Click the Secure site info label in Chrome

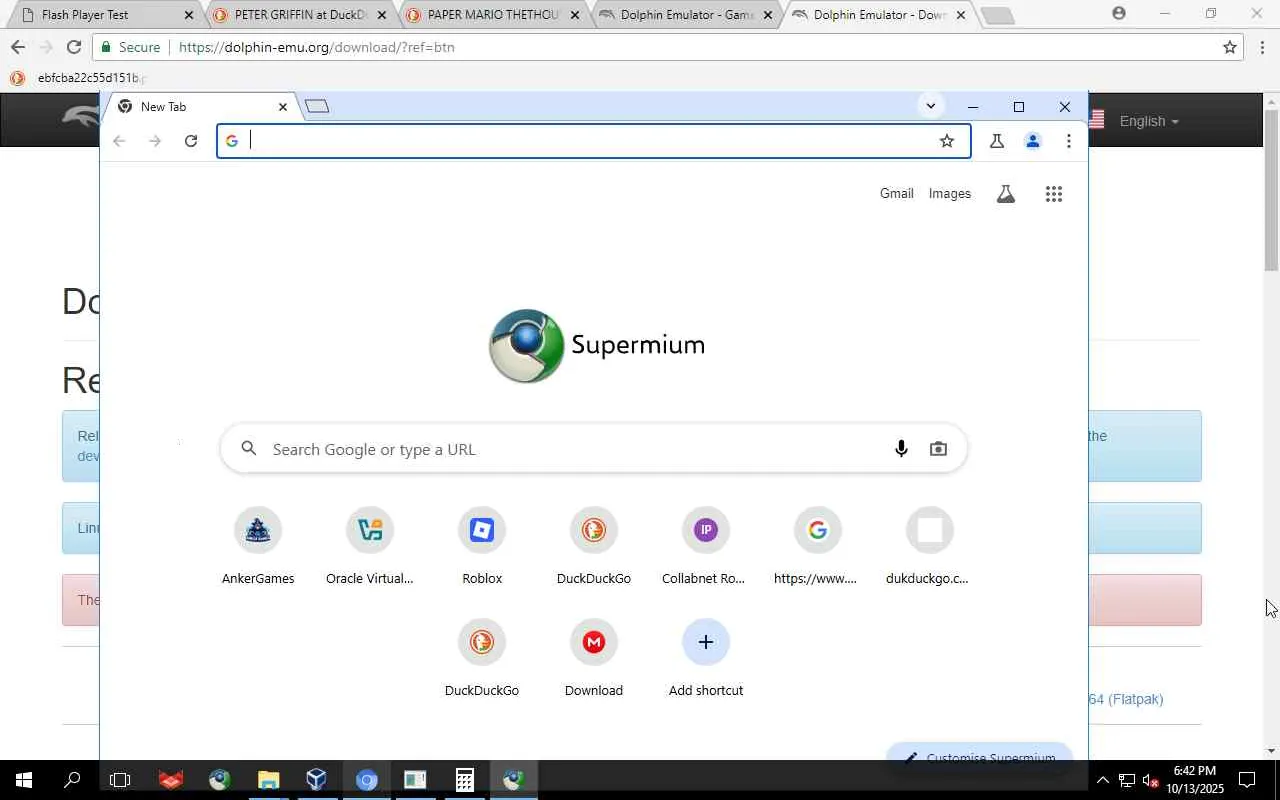coord(130,47)
